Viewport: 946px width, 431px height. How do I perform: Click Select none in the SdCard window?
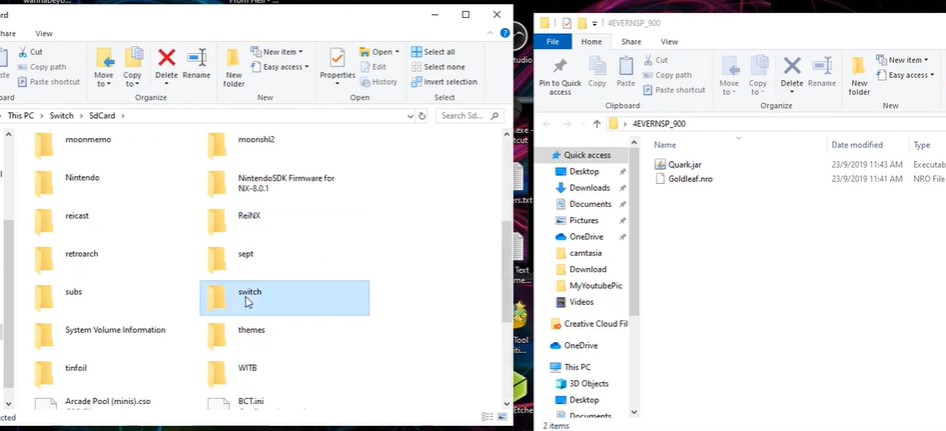[438, 67]
